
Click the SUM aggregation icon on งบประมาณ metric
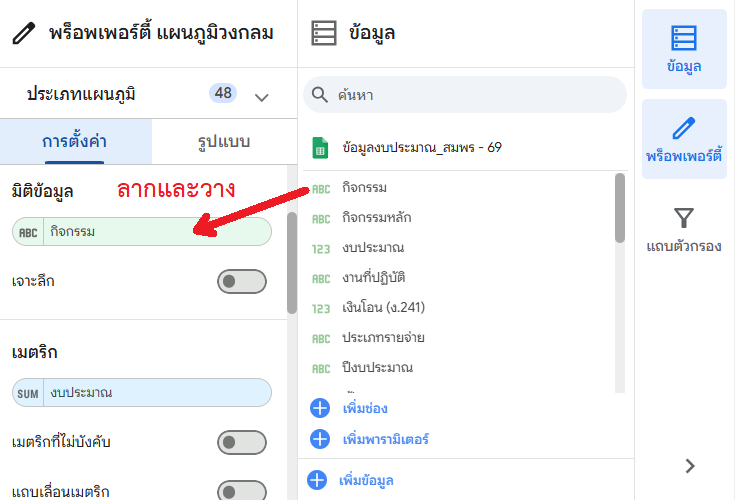click(28, 394)
